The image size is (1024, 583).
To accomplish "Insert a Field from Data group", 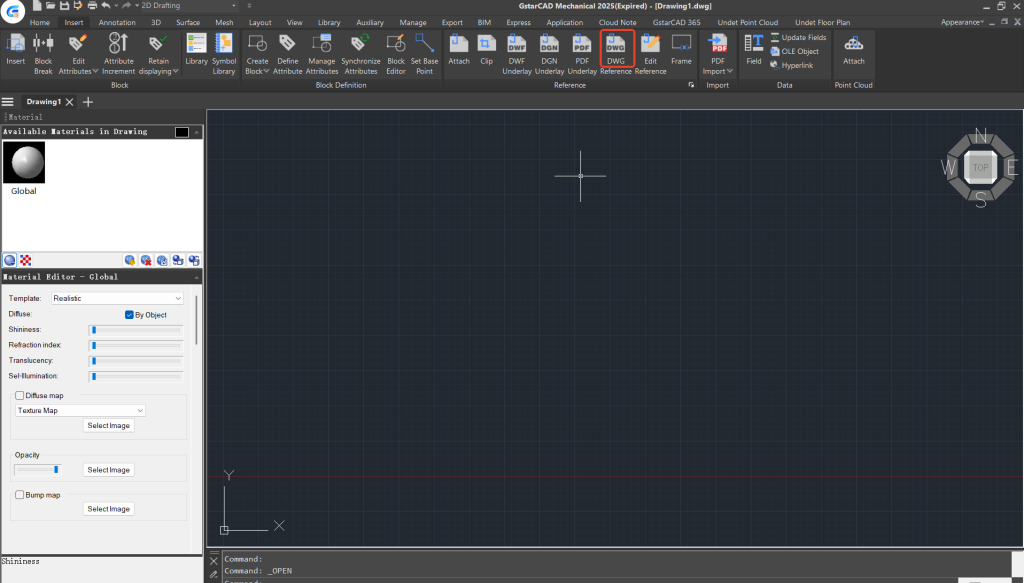I will click(x=754, y=50).
